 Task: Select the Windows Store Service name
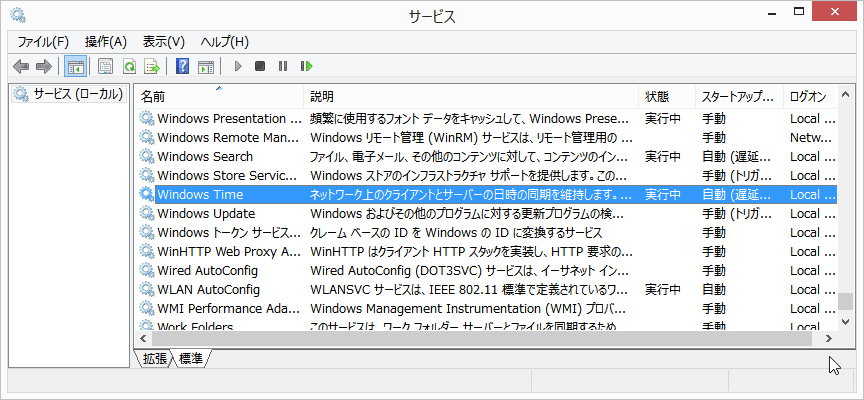coord(227,175)
